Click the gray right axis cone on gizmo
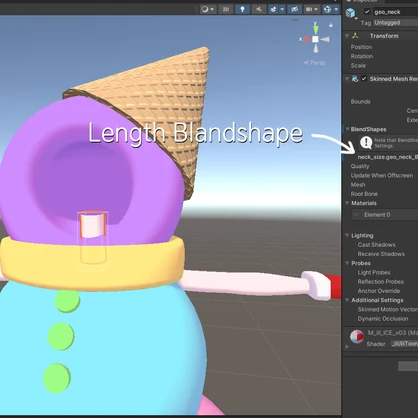This screenshot has width=418, height=418. (x=325, y=39)
